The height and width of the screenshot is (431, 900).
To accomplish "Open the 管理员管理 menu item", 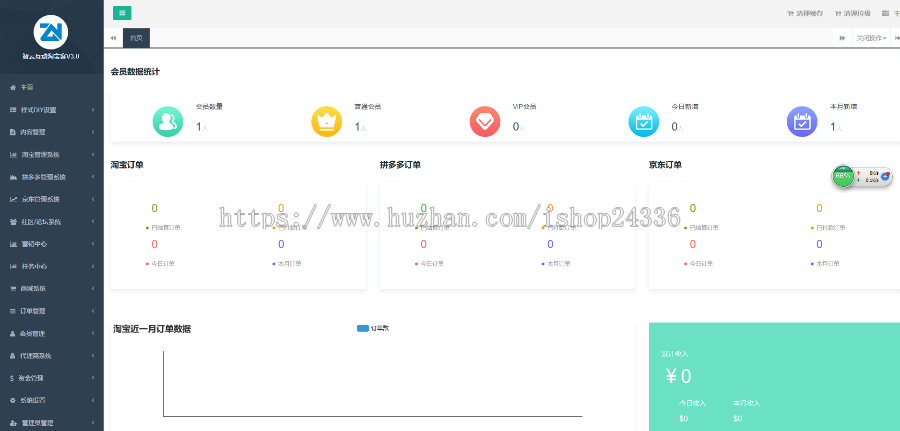I will 52,423.
